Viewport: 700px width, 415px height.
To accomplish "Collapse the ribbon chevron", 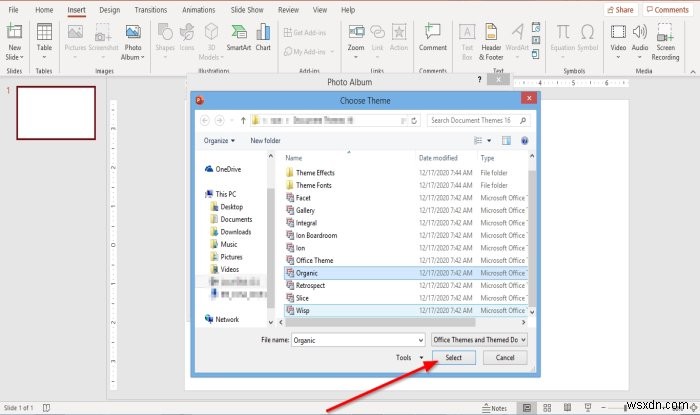I will point(692,71).
